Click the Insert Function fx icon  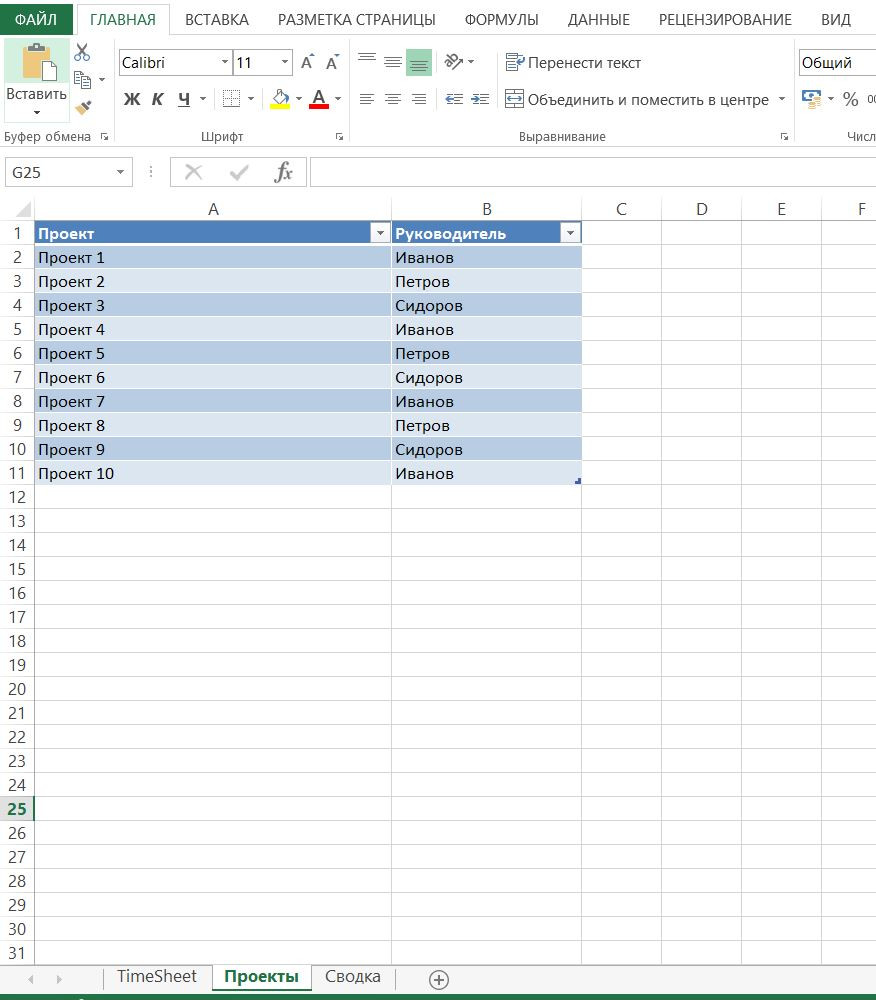[x=284, y=172]
